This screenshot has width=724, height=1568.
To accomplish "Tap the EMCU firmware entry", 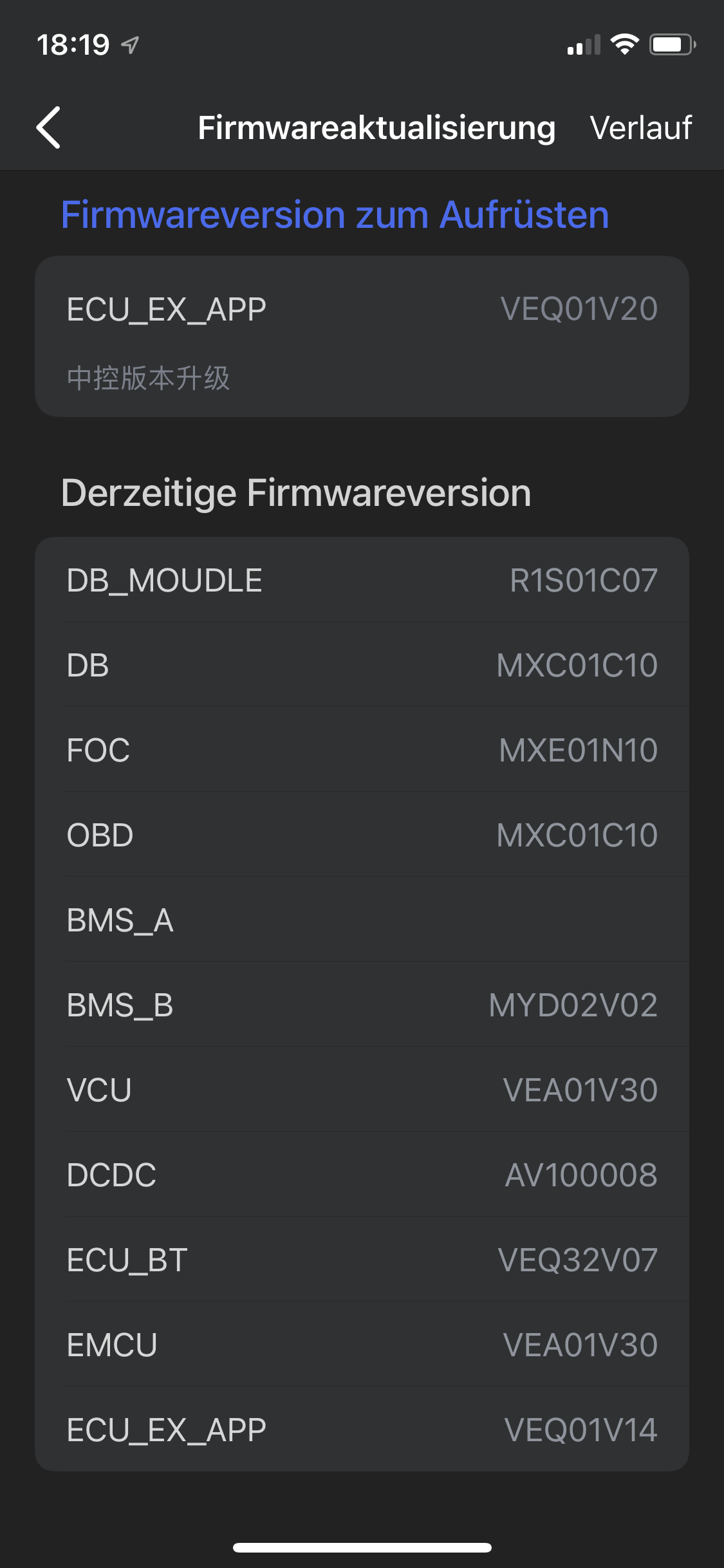I will 362,1345.
